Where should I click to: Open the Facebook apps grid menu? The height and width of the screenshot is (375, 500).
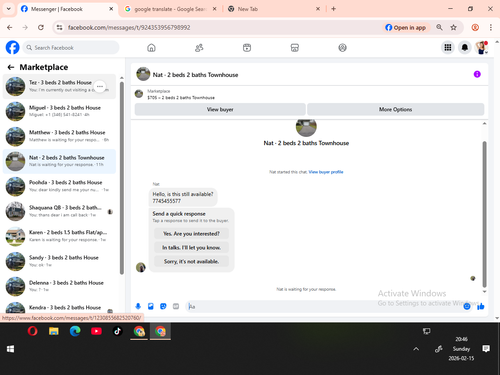448,48
